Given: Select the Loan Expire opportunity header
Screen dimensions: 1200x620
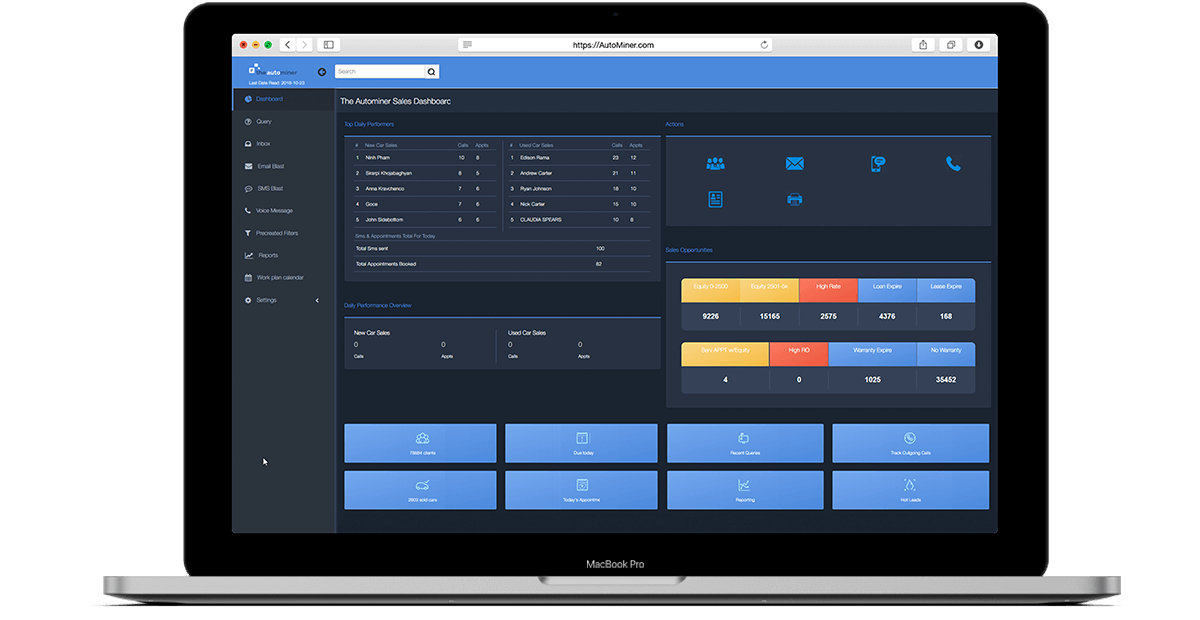Looking at the screenshot, I should click(x=887, y=290).
